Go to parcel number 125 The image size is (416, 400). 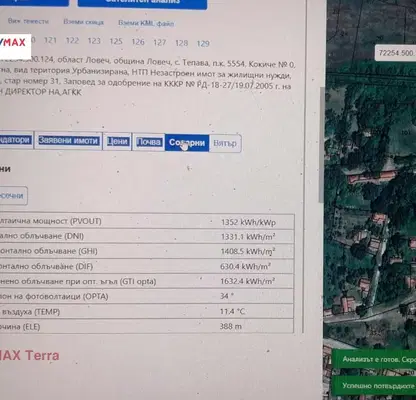[x=116, y=41]
